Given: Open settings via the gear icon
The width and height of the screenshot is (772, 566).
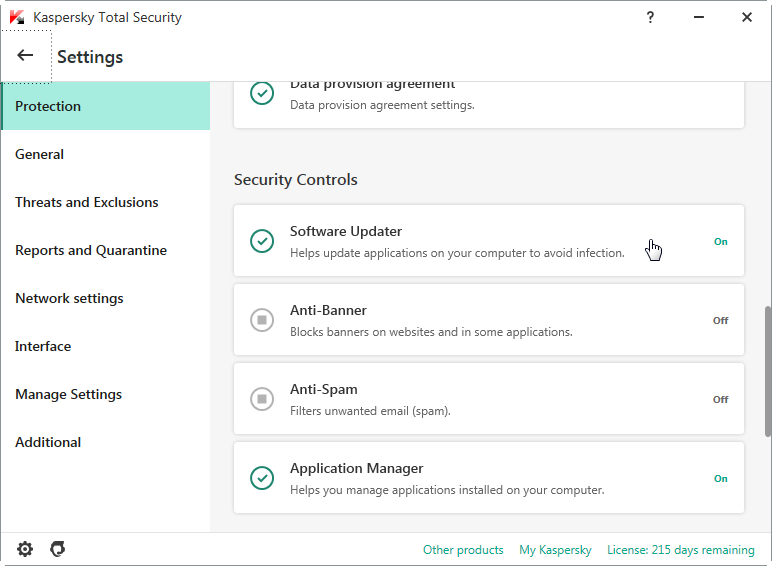Looking at the screenshot, I should coord(25,549).
